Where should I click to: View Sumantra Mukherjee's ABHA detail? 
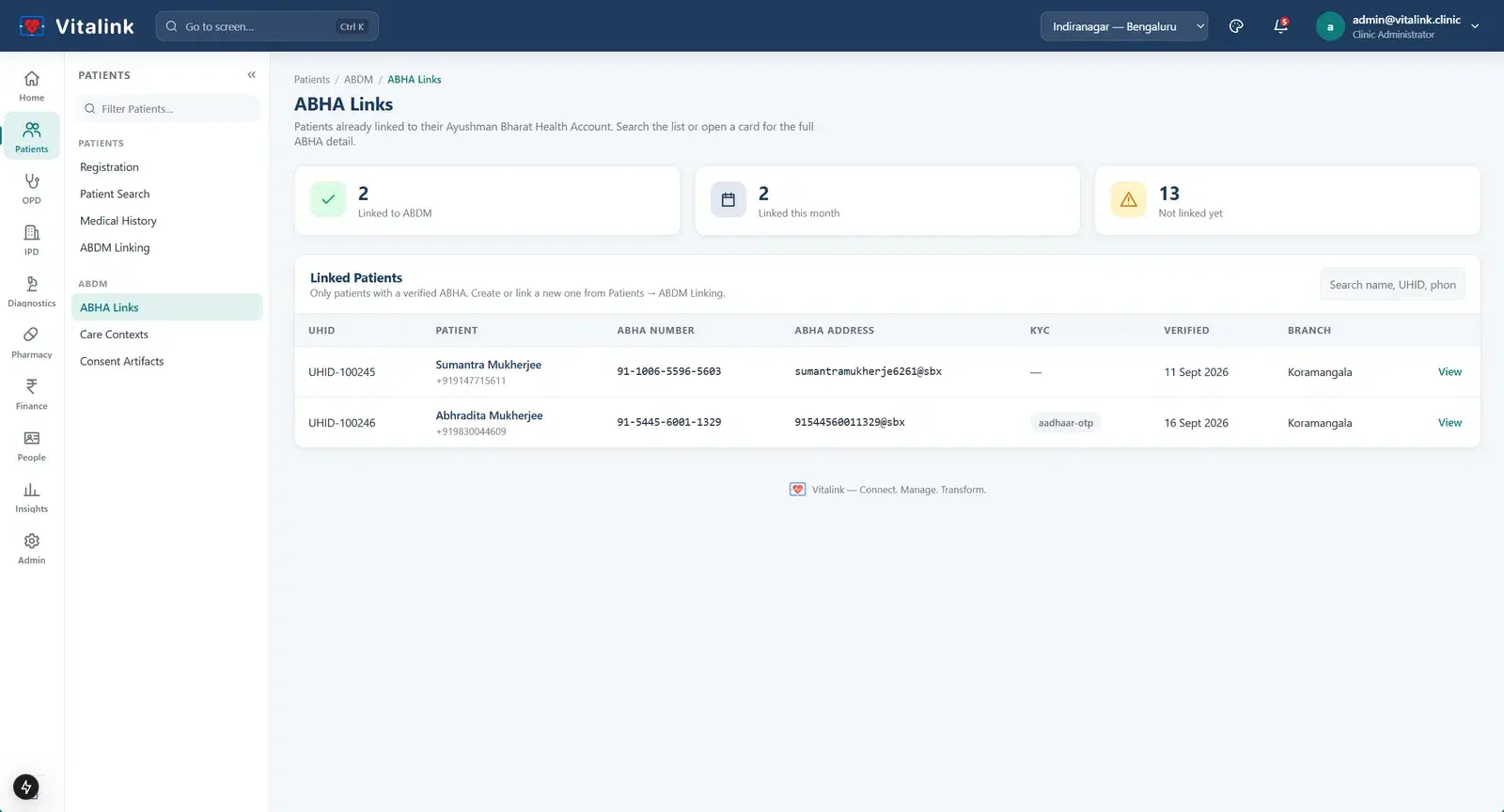[1449, 372]
